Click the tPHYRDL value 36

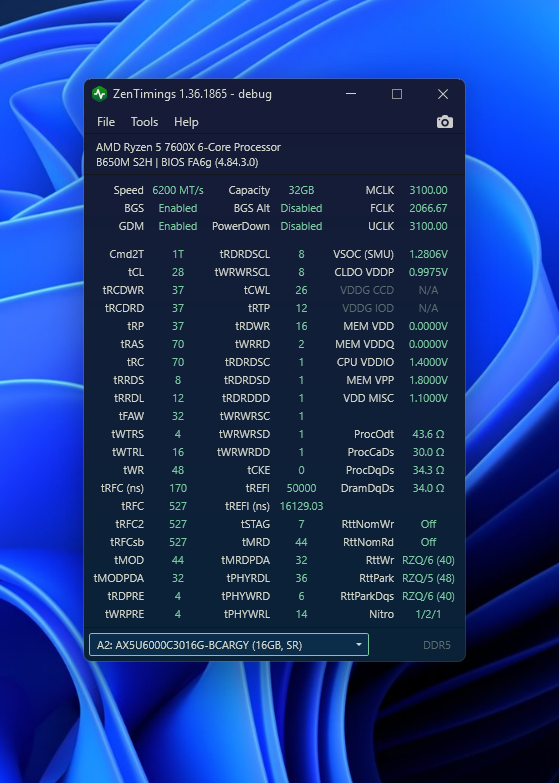(x=301, y=578)
